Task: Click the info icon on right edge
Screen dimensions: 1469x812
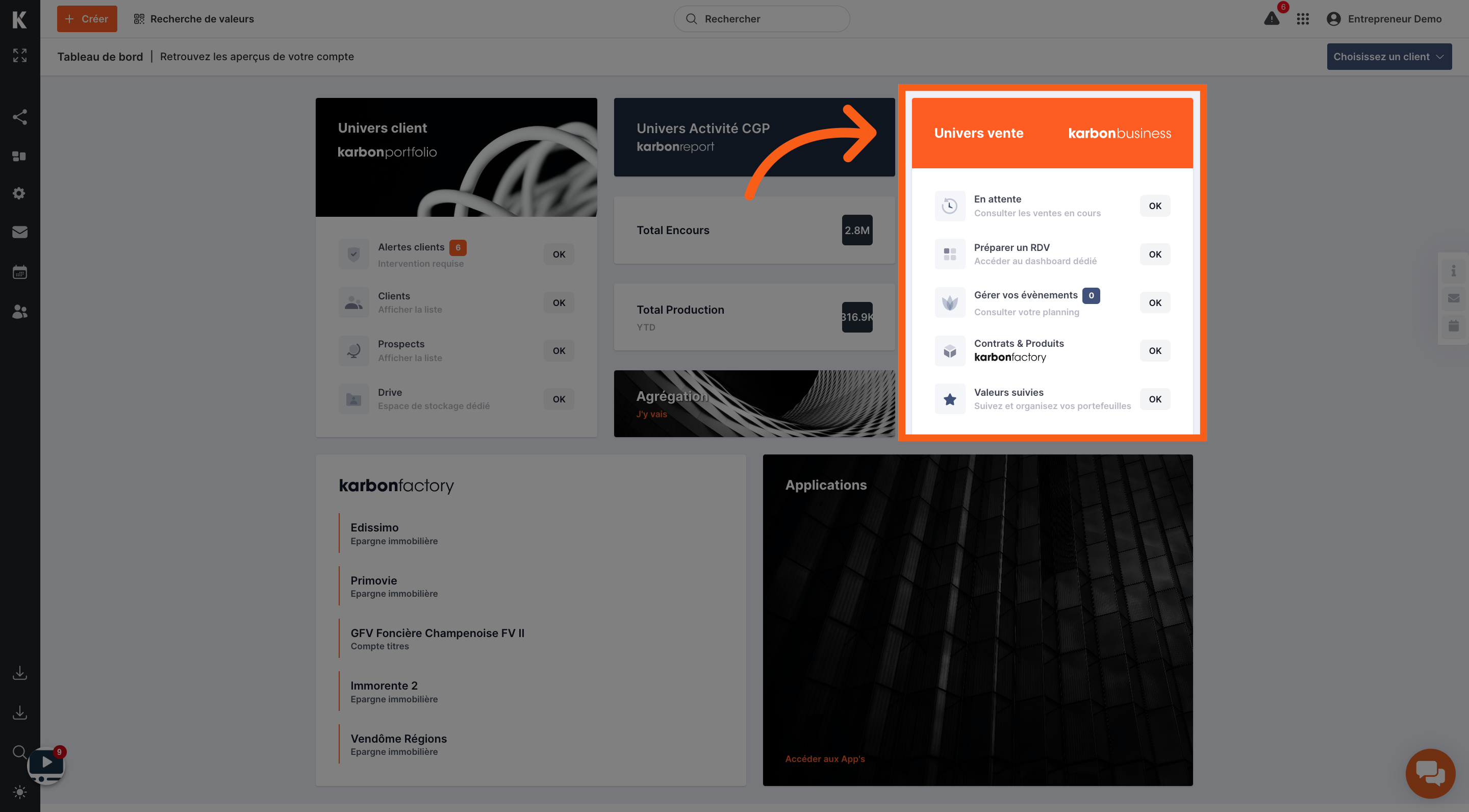Action: (x=1454, y=271)
